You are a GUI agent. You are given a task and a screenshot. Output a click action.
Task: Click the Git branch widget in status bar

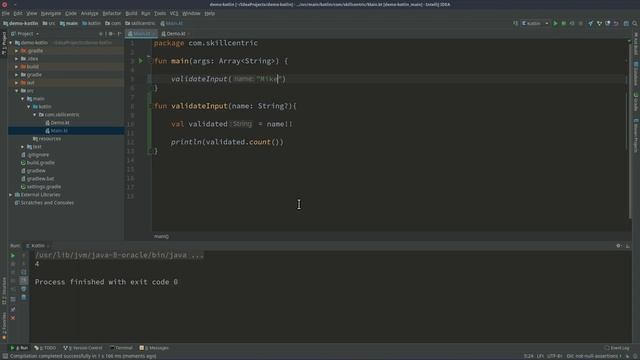593,356
